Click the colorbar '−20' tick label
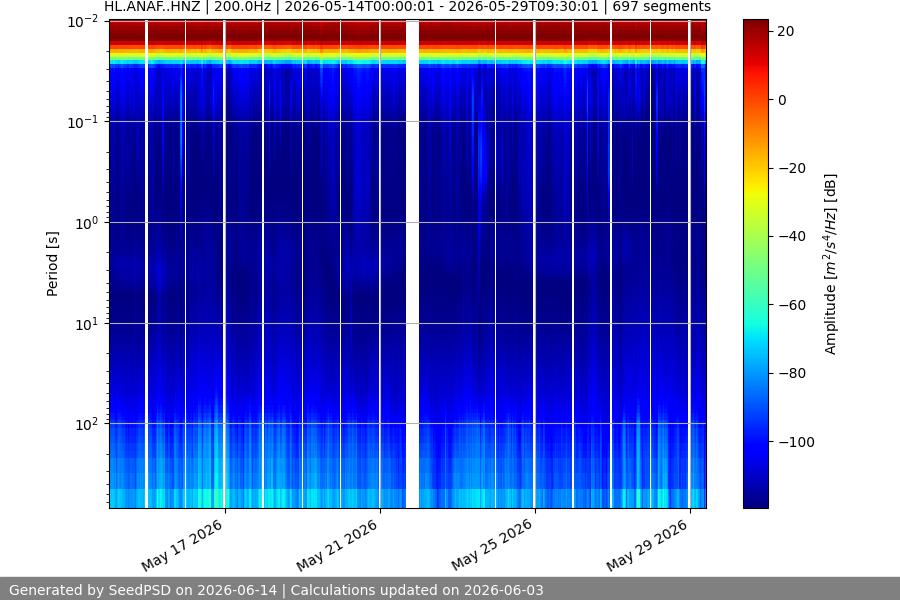The height and width of the screenshot is (600, 900). point(791,168)
